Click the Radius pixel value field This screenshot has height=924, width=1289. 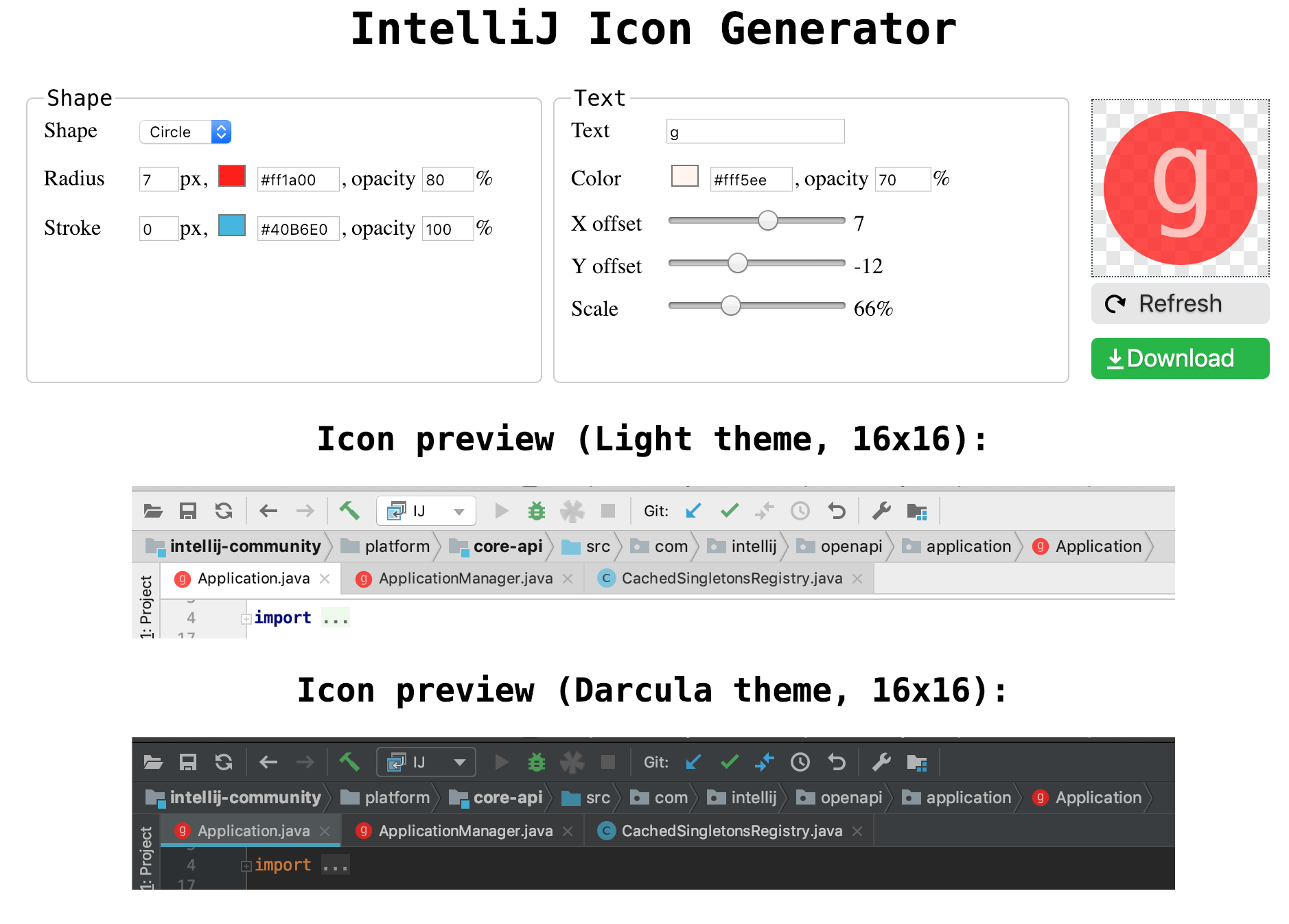click(x=159, y=179)
